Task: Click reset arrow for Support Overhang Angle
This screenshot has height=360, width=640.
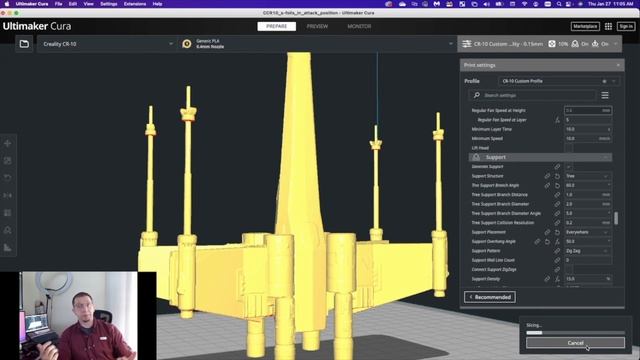Action: (x=547, y=242)
